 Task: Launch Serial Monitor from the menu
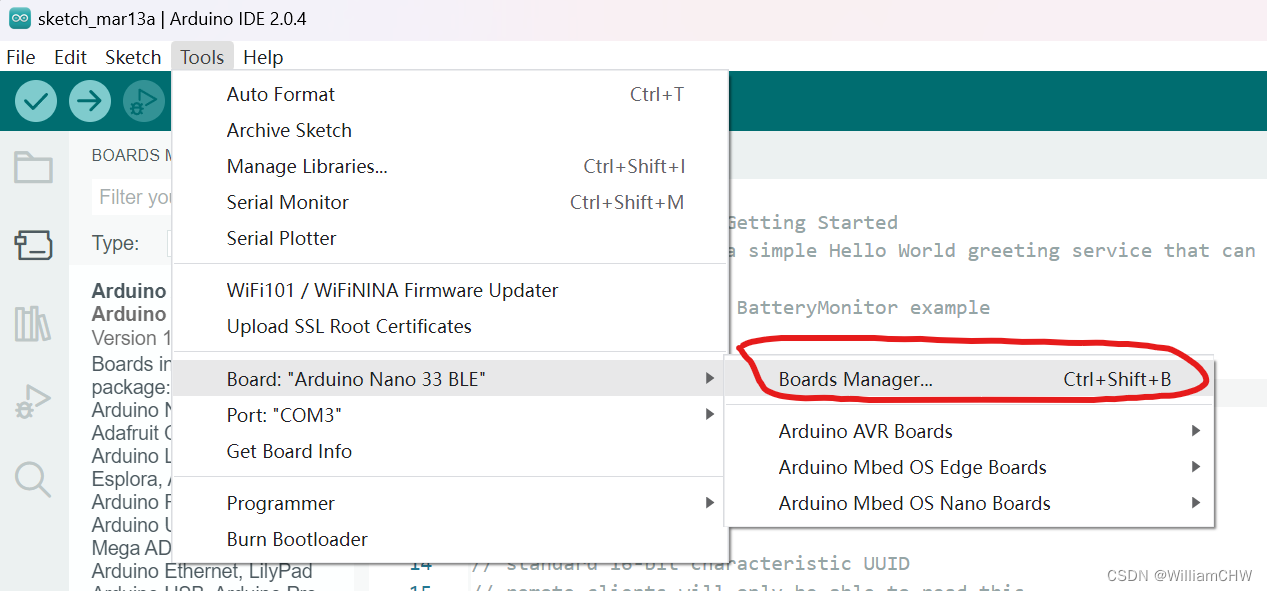(450, 202)
